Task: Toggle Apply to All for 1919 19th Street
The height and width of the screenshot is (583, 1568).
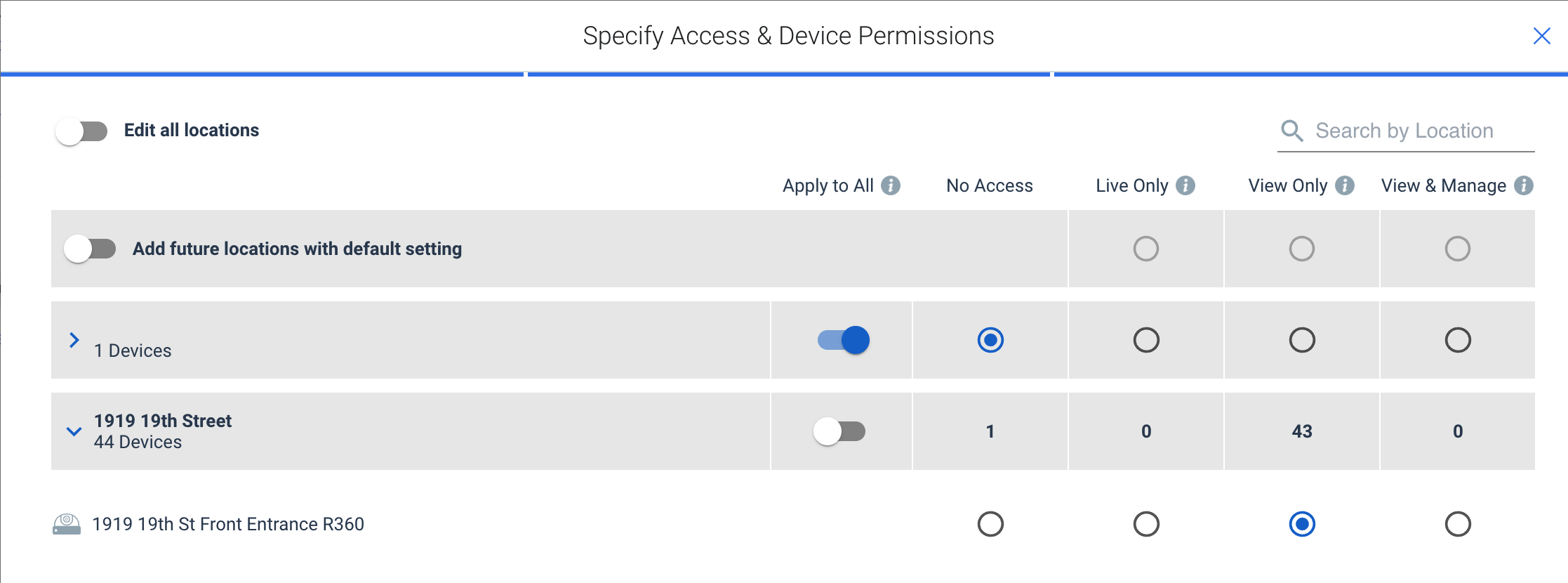Action: click(x=839, y=431)
